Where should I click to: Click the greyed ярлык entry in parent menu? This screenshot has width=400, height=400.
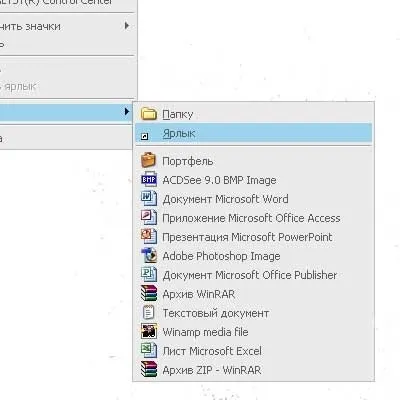click(x=67, y=86)
